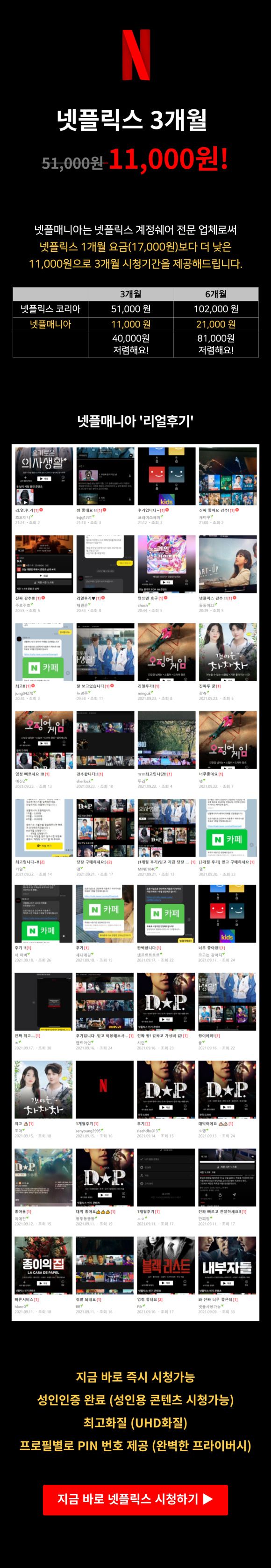Click the '81,000원 저렴해요!' savings cell
Image resolution: width=271 pixels, height=1568 pixels.
[x=215, y=344]
